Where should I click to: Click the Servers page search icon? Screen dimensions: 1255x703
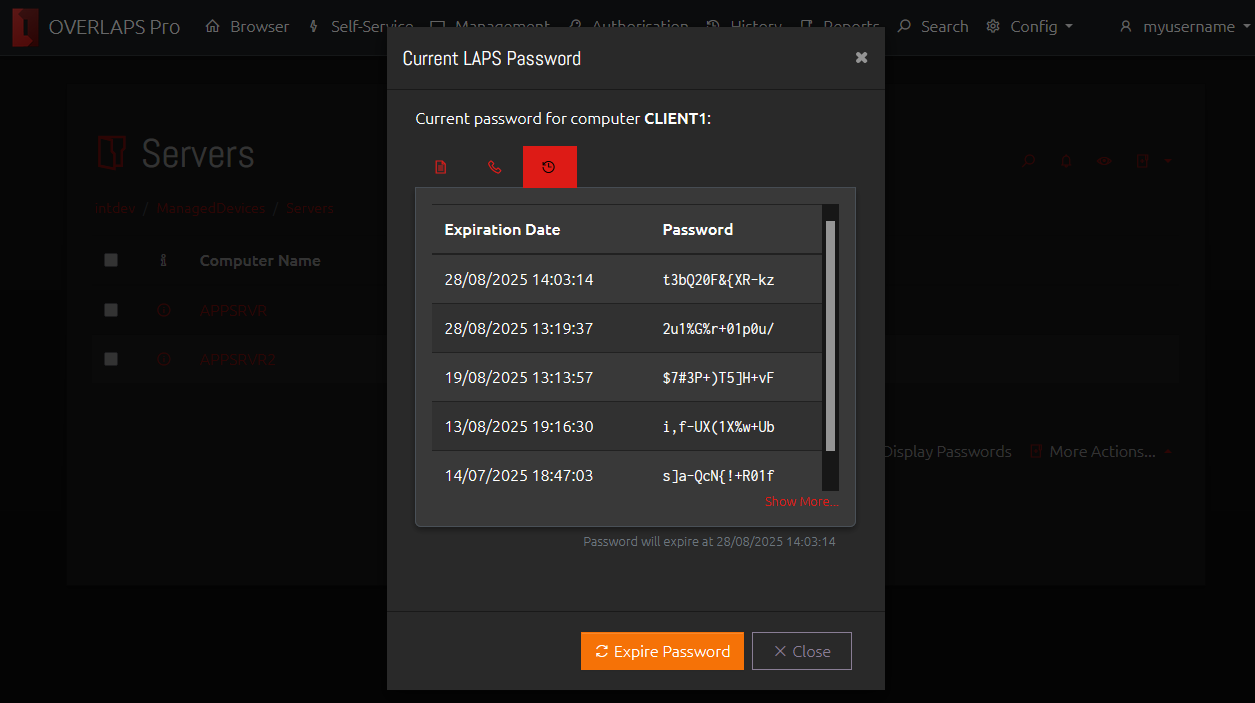(x=1028, y=160)
